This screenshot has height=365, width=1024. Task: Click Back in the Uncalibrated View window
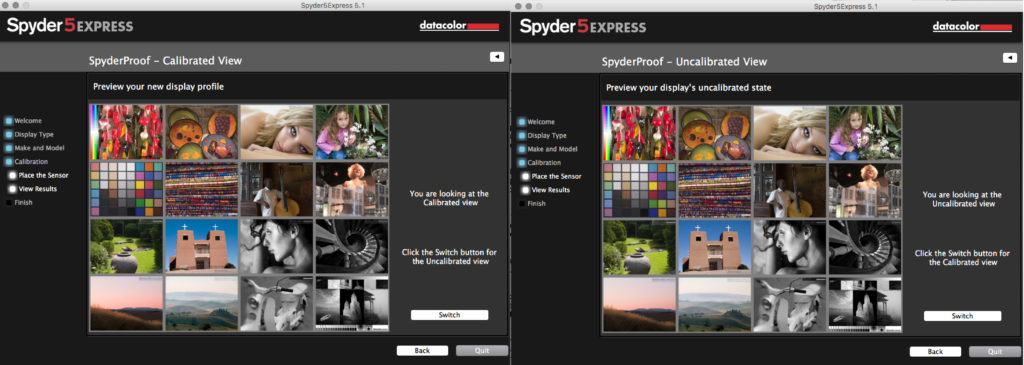pyautogui.click(x=935, y=352)
